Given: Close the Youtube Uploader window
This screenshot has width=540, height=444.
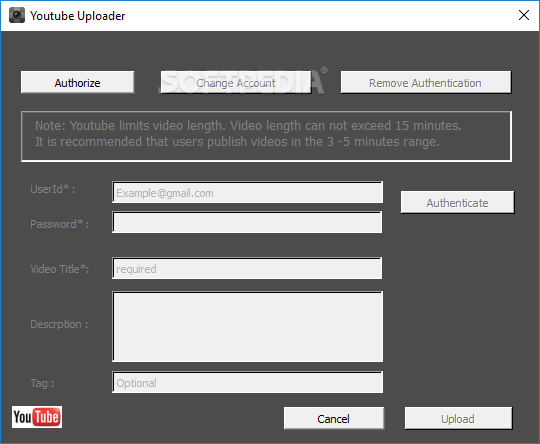Looking at the screenshot, I should point(524,15).
